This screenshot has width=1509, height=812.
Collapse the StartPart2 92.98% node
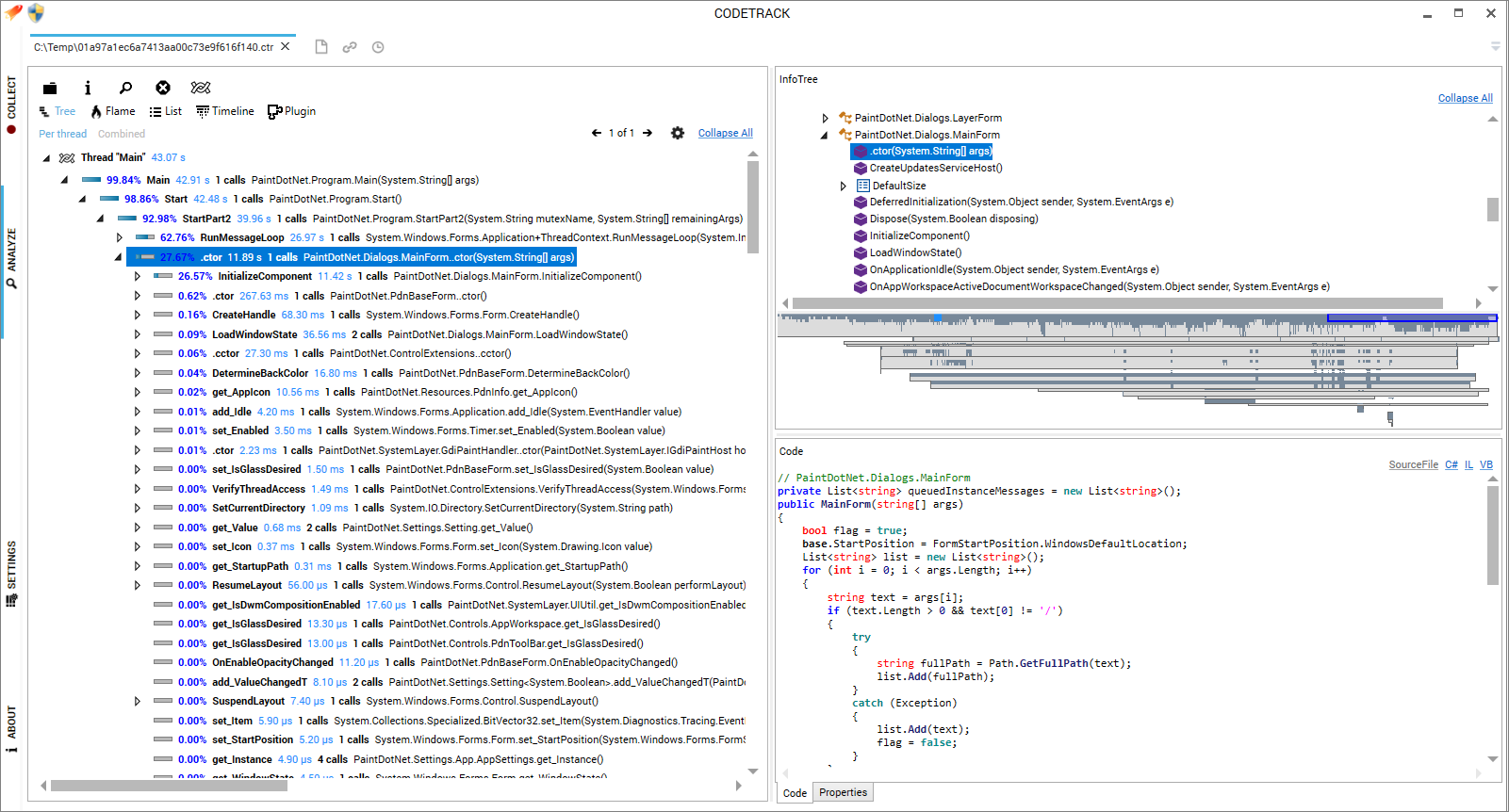pyautogui.click(x=100, y=219)
